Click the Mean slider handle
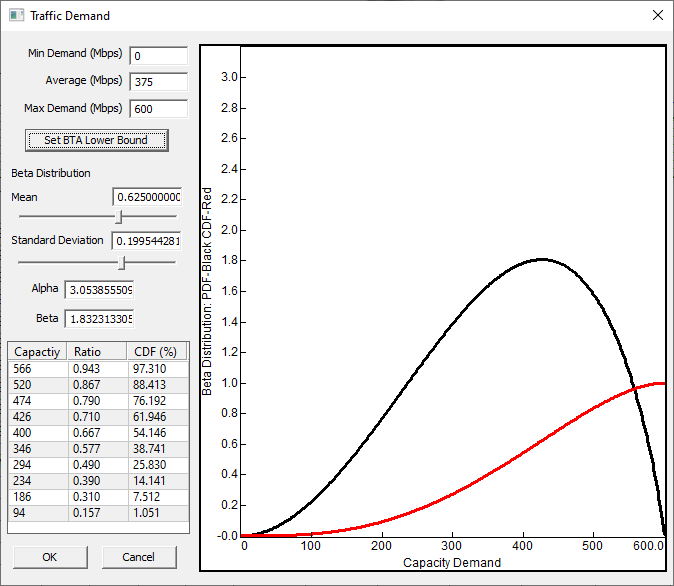The image size is (674, 586). 119,215
